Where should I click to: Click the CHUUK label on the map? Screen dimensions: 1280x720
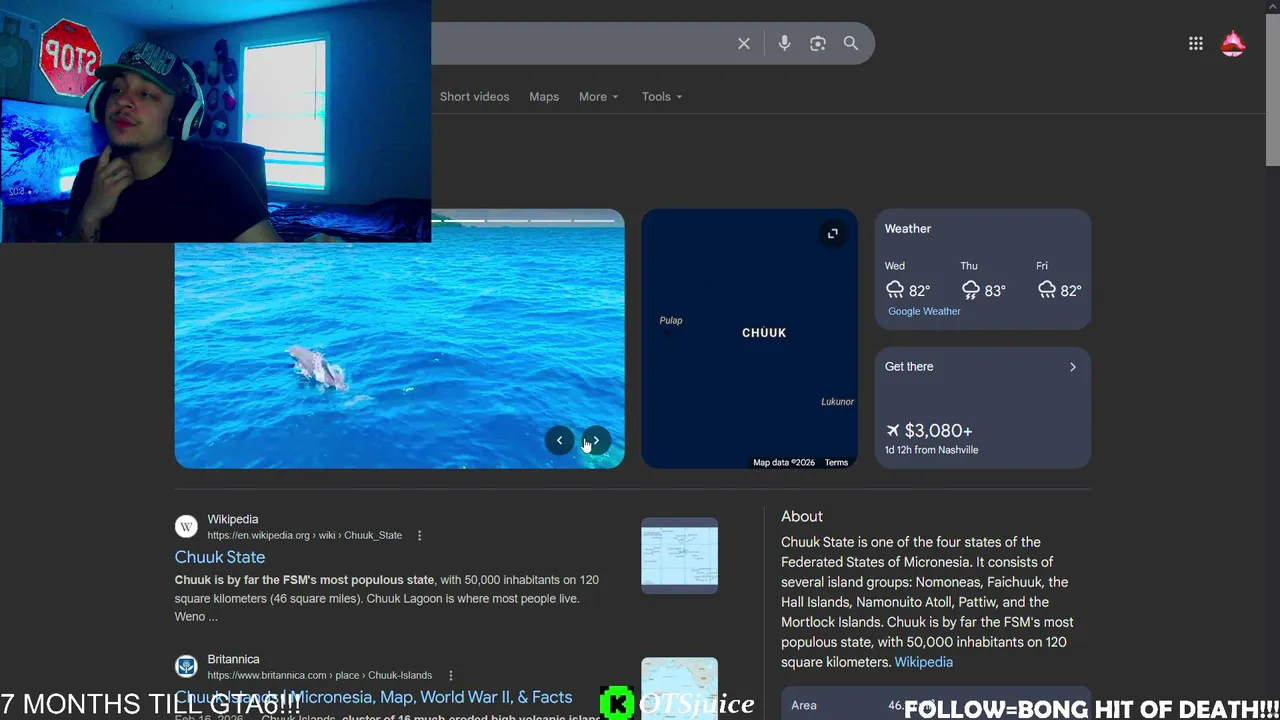[x=764, y=333]
